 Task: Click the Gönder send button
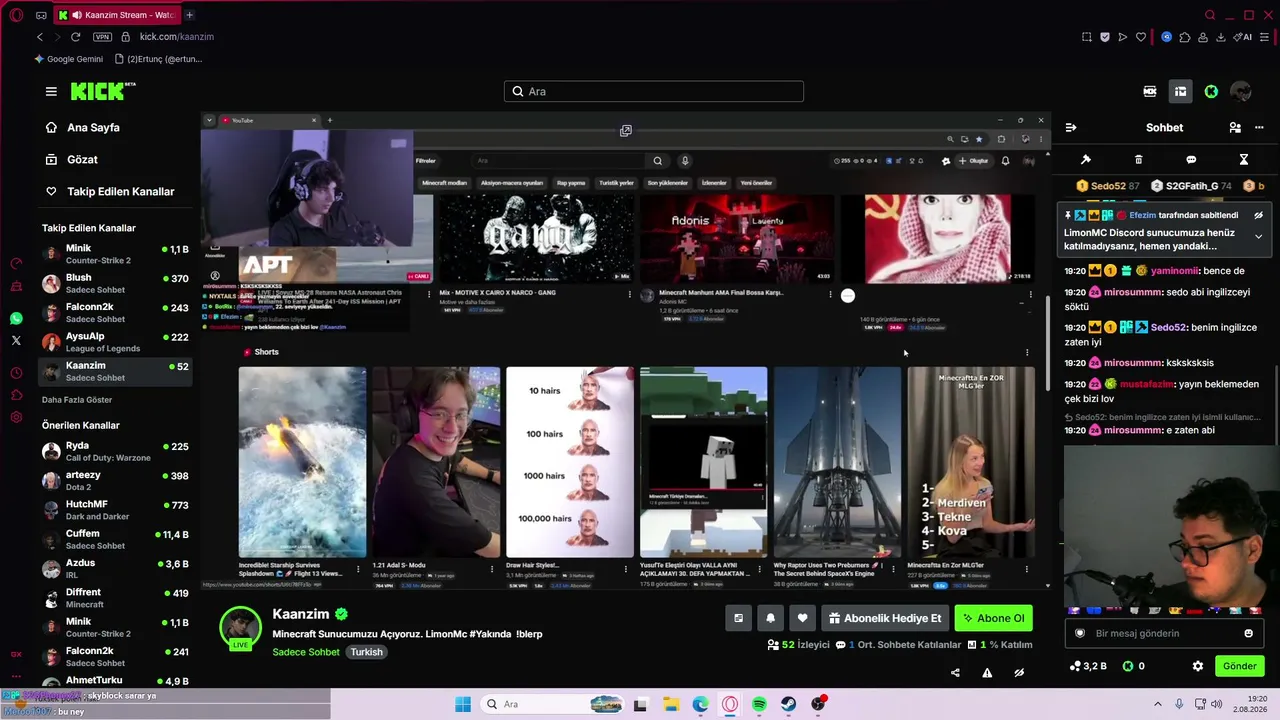1239,666
